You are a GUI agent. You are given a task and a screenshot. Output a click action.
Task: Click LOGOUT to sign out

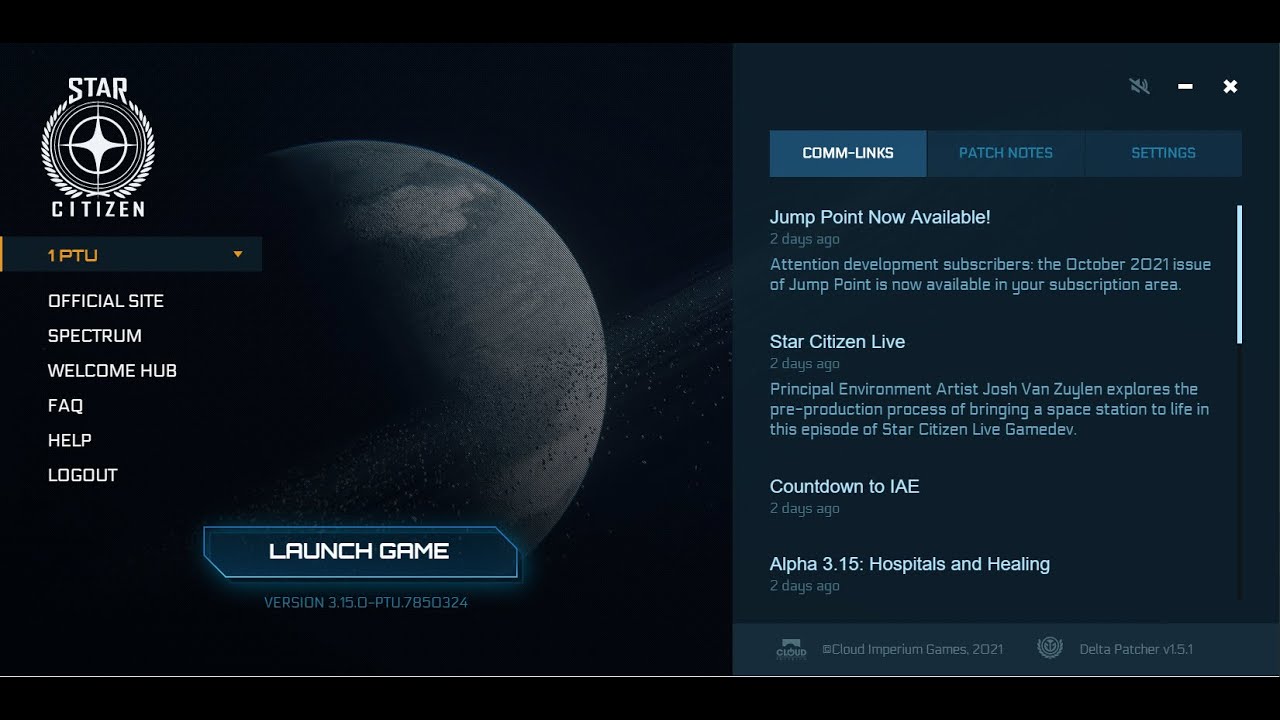[83, 476]
